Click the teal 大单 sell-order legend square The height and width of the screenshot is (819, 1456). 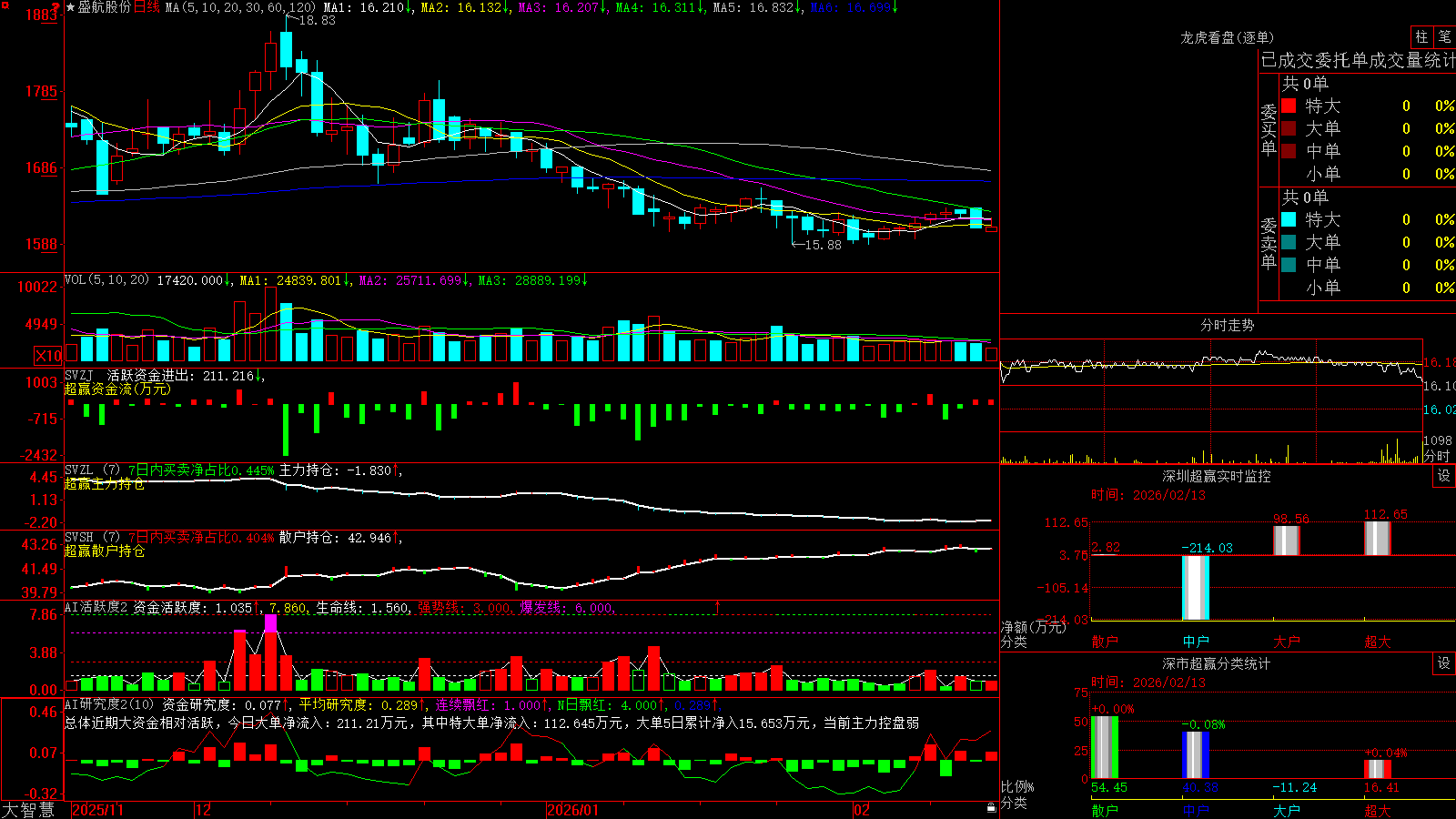[1289, 242]
